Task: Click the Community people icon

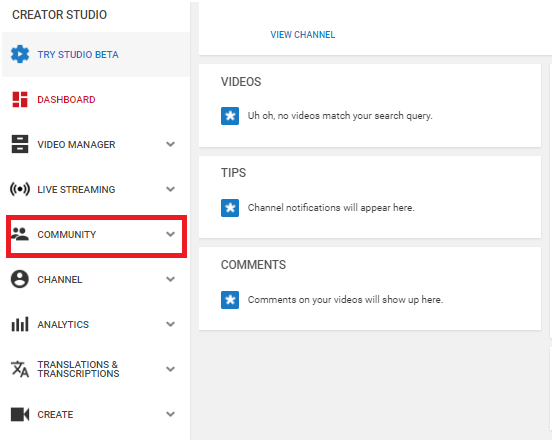Action: pos(20,234)
